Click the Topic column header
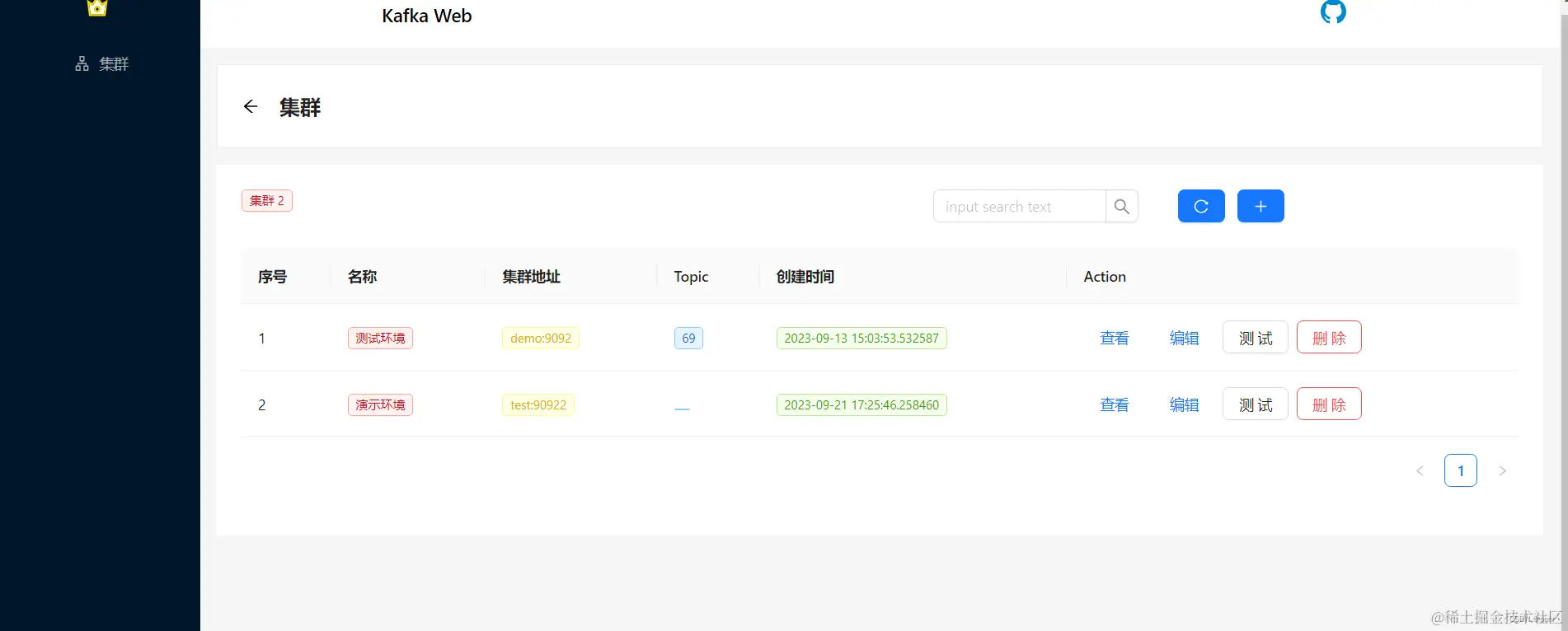Image resolution: width=1568 pixels, height=631 pixels. click(691, 277)
